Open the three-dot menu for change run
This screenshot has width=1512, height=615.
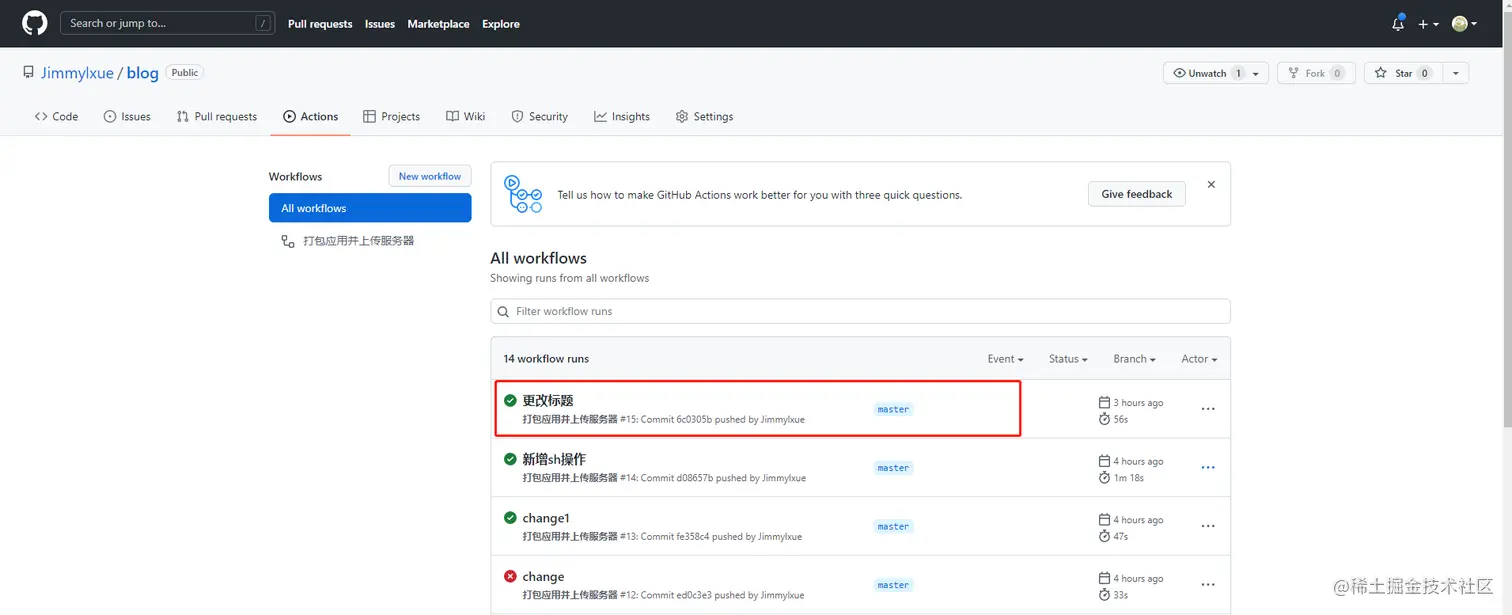coord(1208,585)
